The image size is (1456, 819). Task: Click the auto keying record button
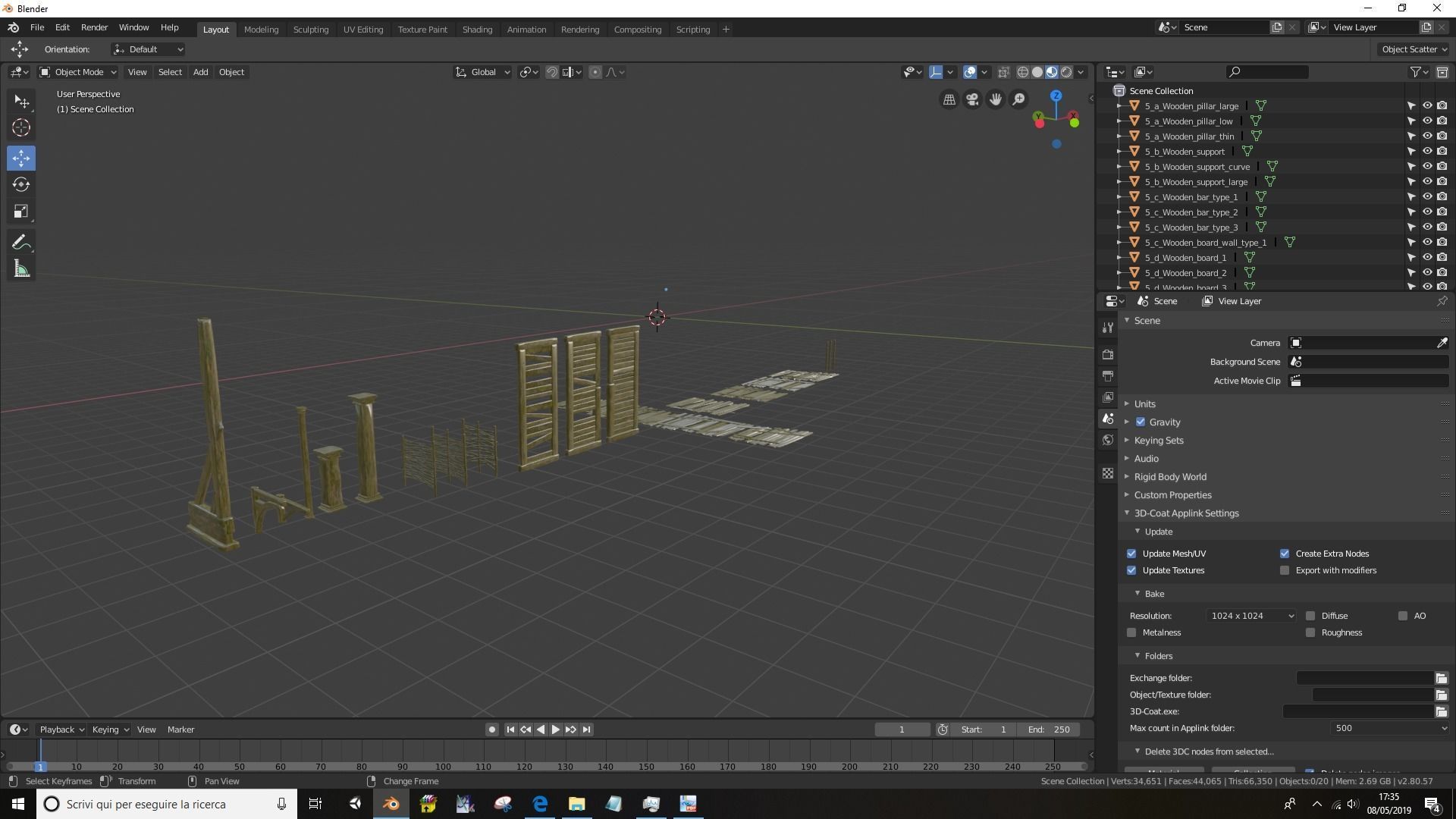tap(491, 730)
